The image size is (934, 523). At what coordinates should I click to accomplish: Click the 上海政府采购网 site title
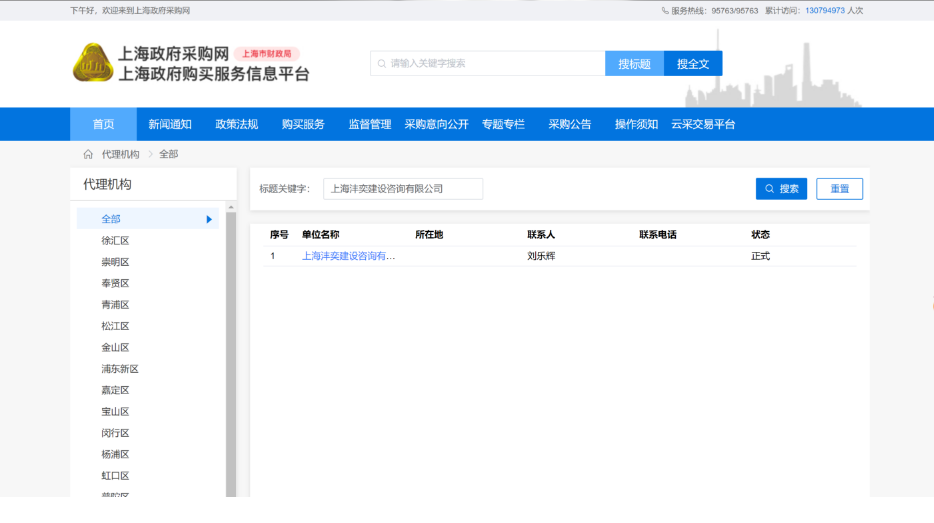173,54
